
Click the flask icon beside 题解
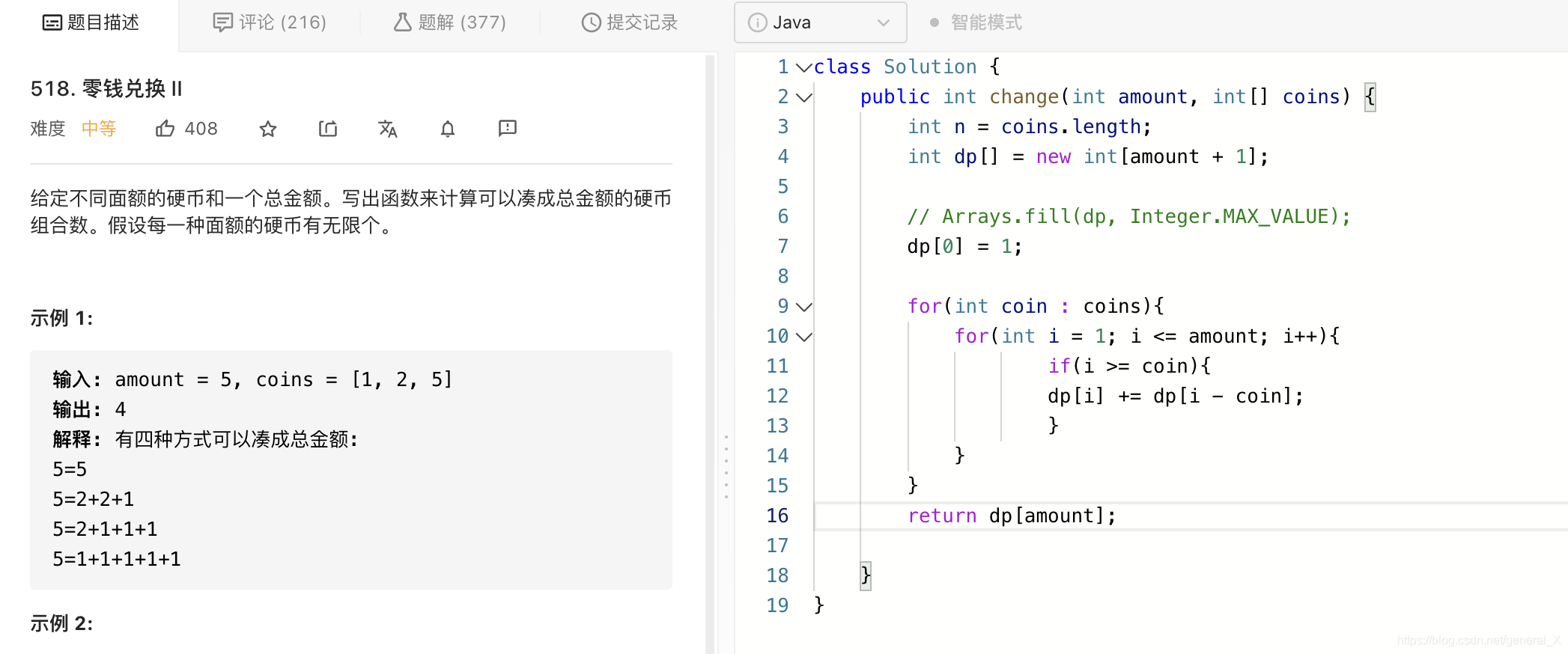click(403, 22)
